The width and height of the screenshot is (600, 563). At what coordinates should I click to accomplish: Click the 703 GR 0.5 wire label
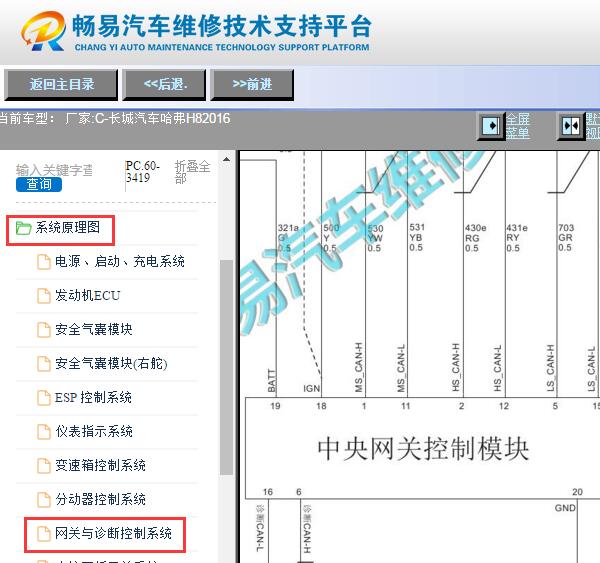566,238
